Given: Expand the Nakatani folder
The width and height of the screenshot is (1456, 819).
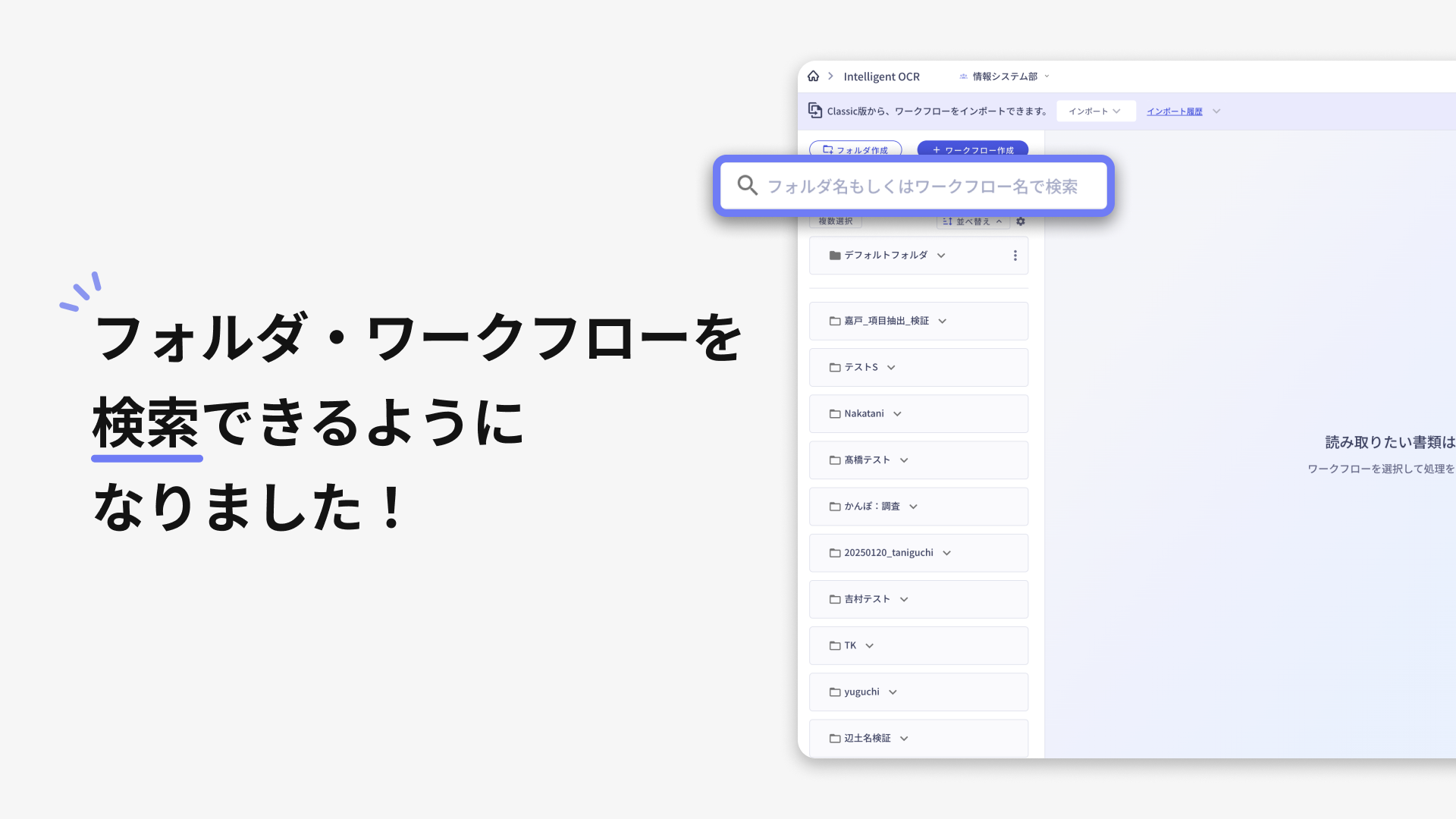Looking at the screenshot, I should (x=897, y=413).
